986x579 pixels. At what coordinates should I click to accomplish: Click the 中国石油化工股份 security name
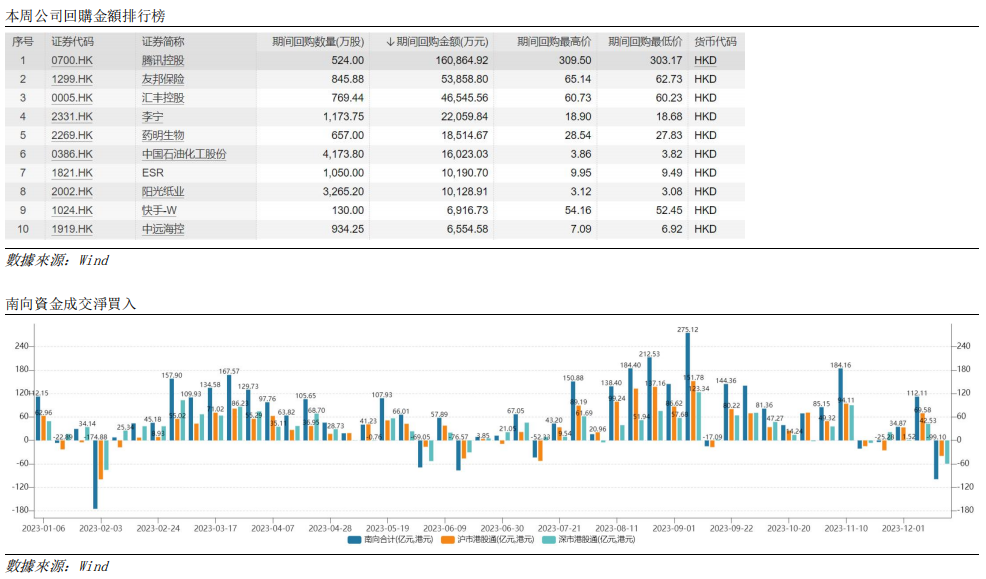tap(184, 154)
